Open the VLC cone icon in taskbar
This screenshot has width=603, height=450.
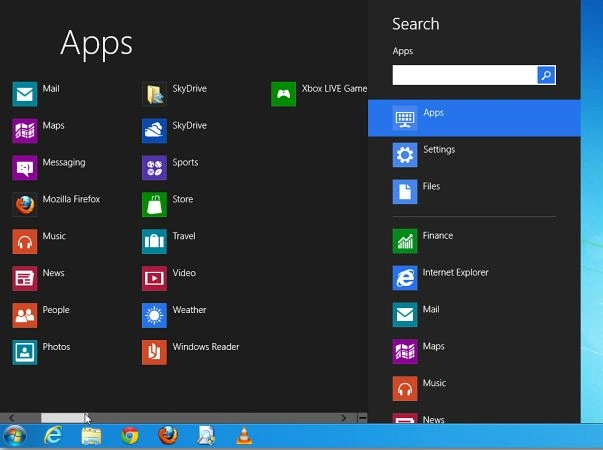pyautogui.click(x=244, y=436)
